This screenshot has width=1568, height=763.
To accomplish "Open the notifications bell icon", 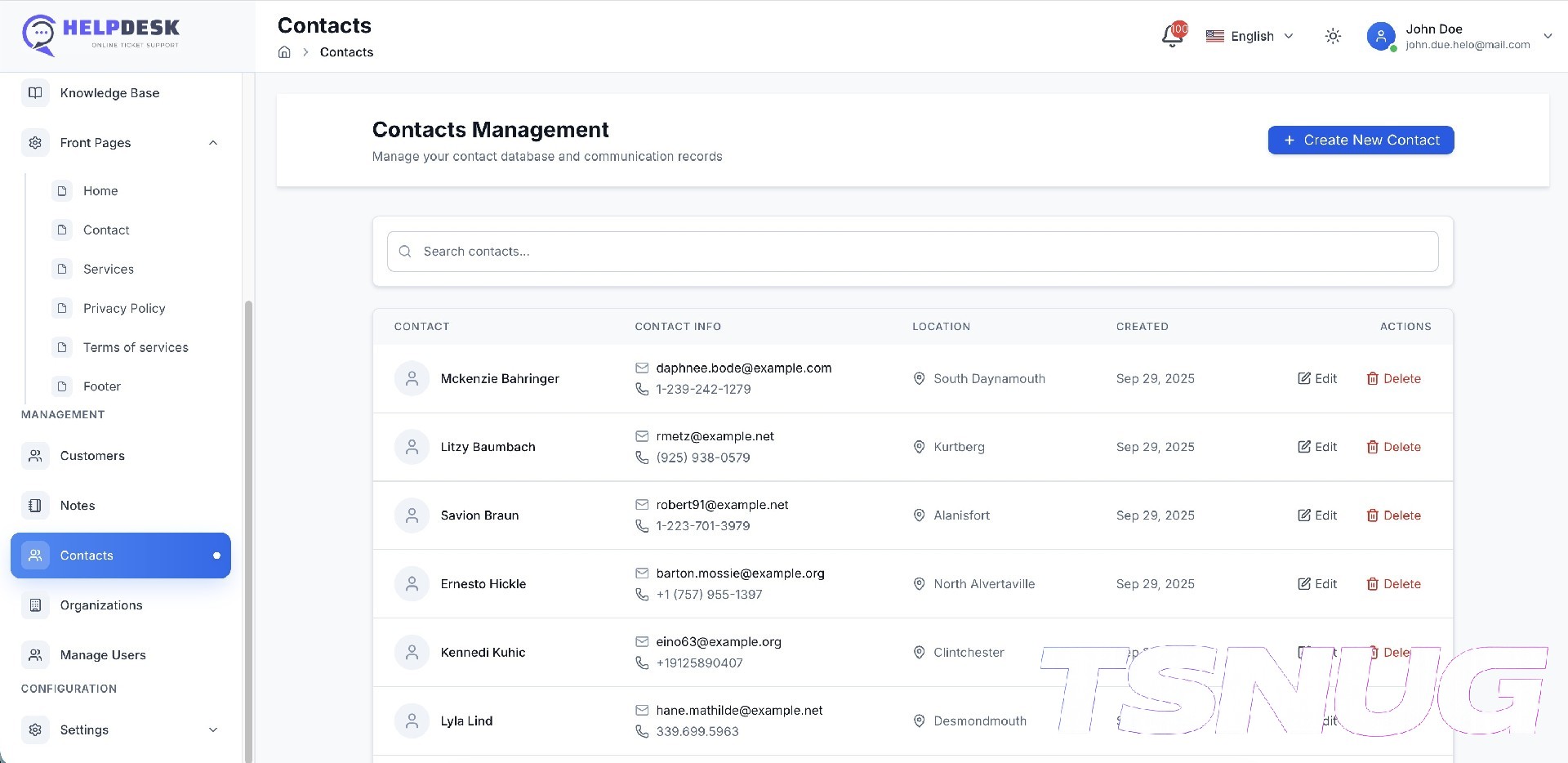I will [1172, 37].
